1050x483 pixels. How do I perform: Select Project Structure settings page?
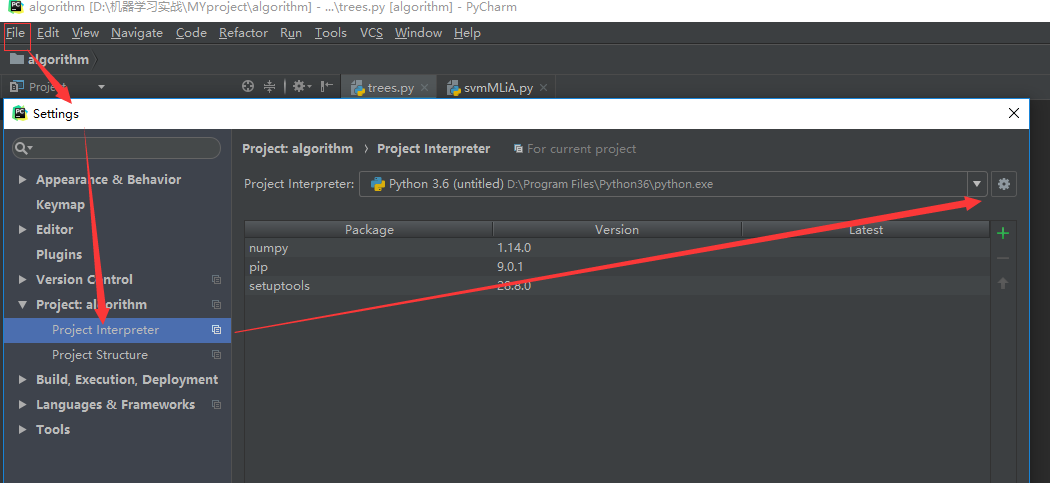coord(100,355)
